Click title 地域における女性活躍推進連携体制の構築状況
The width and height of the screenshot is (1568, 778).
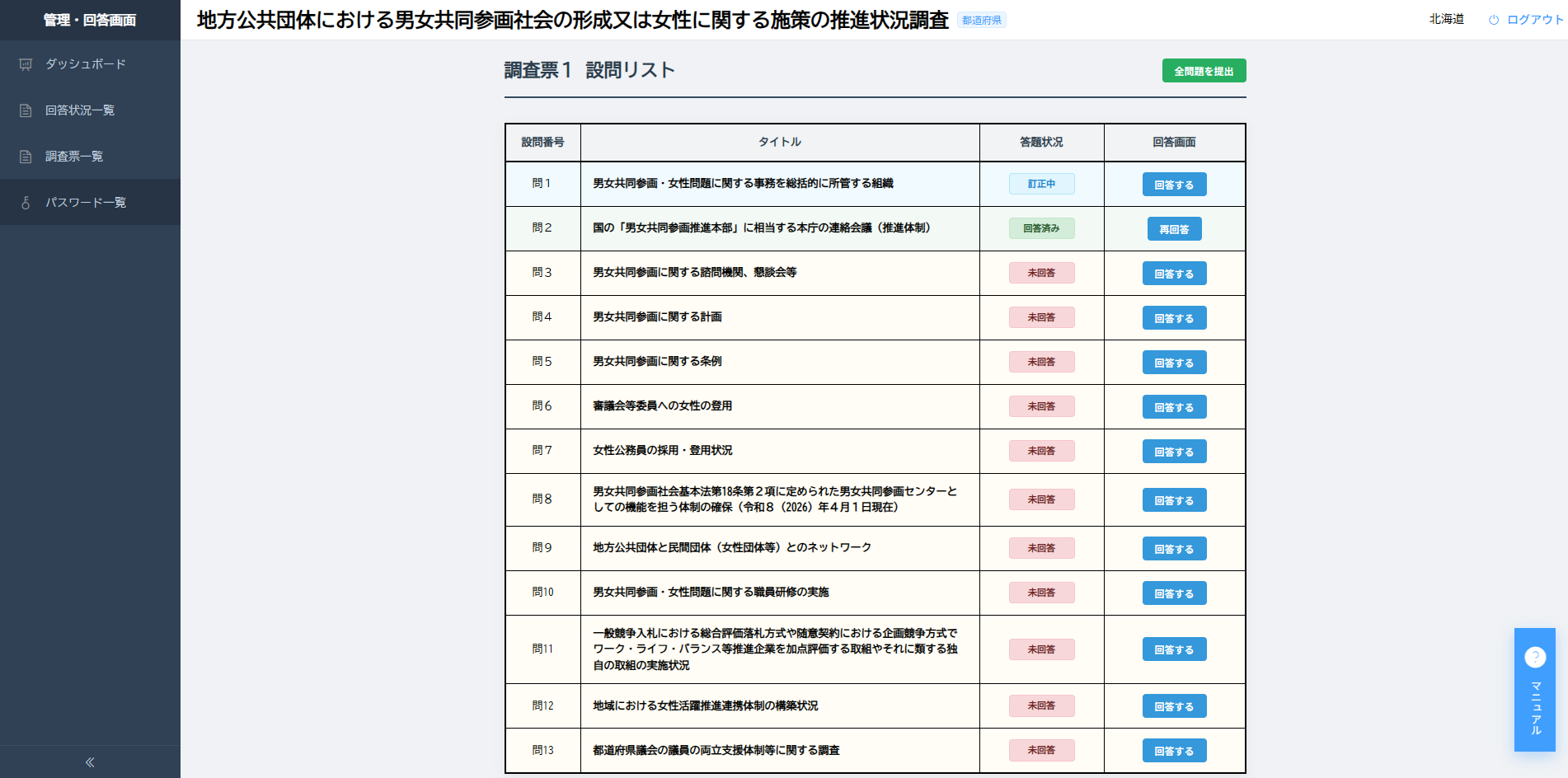pos(706,706)
